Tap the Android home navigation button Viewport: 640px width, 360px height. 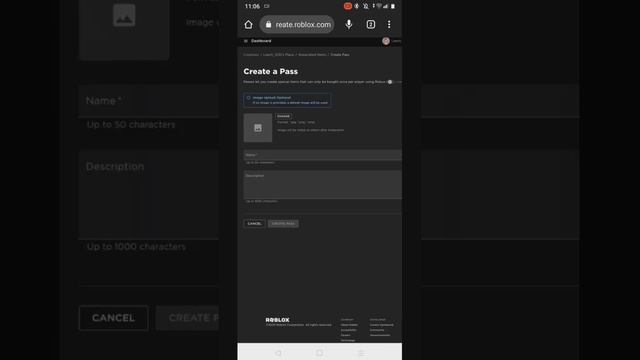click(x=320, y=353)
